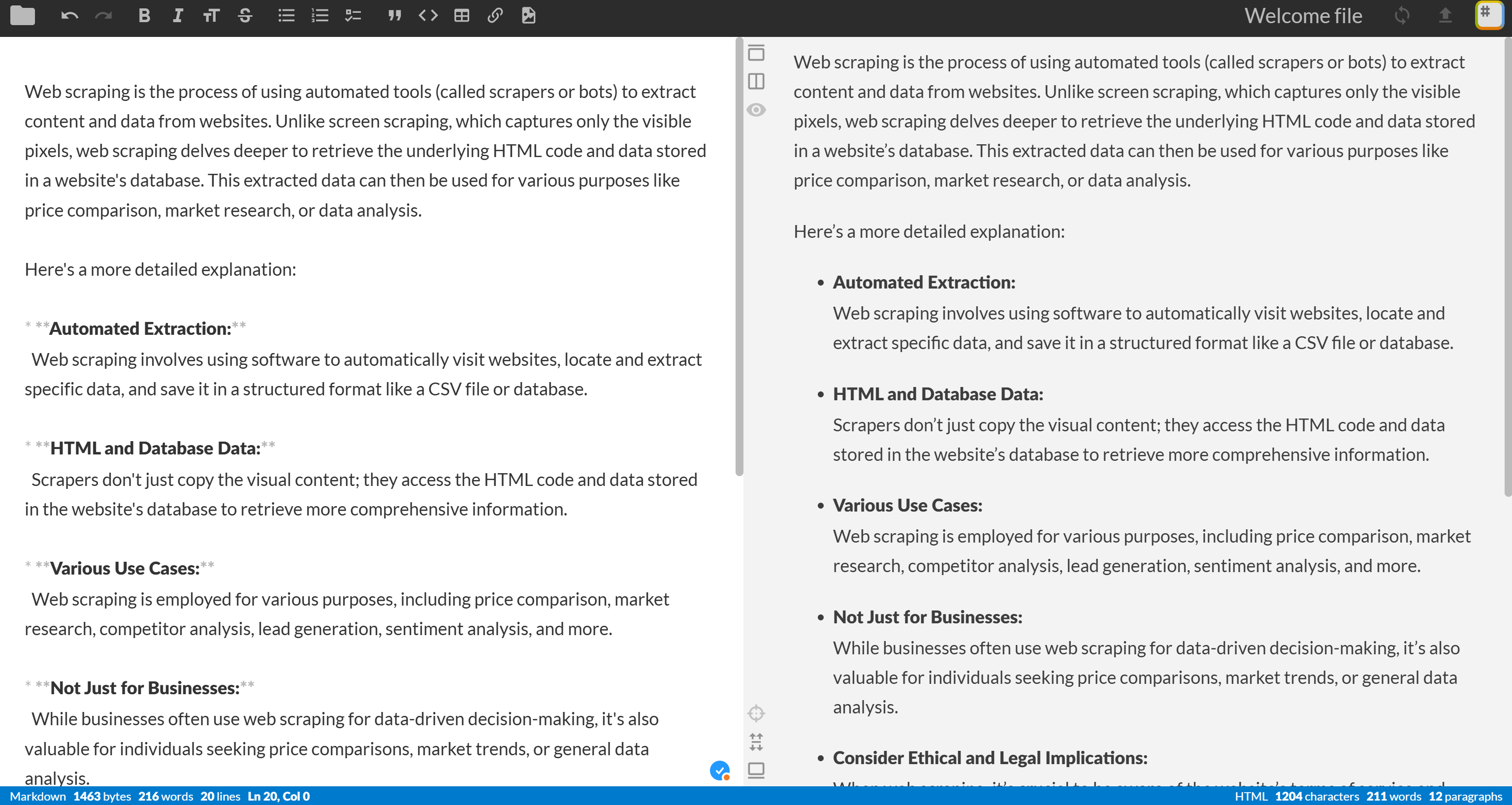The height and width of the screenshot is (805, 1512).
Task: Click 'Not Just for Businesses:' bullet in preview
Action: click(928, 617)
